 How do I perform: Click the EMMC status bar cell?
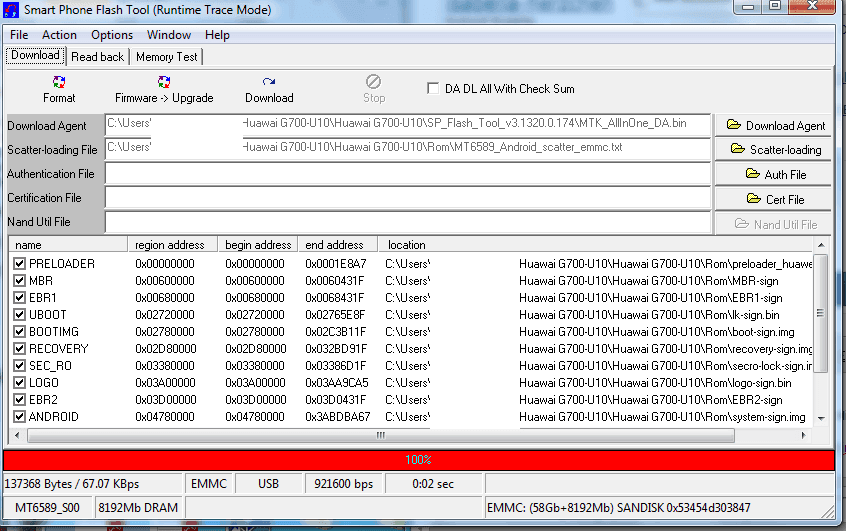209,484
